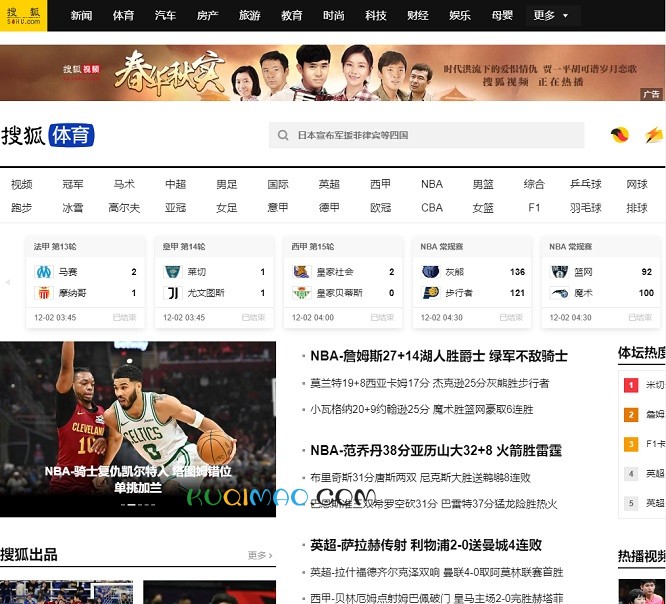The height and width of the screenshot is (604, 666).
Task: Click the search input field
Action: click(x=426, y=135)
